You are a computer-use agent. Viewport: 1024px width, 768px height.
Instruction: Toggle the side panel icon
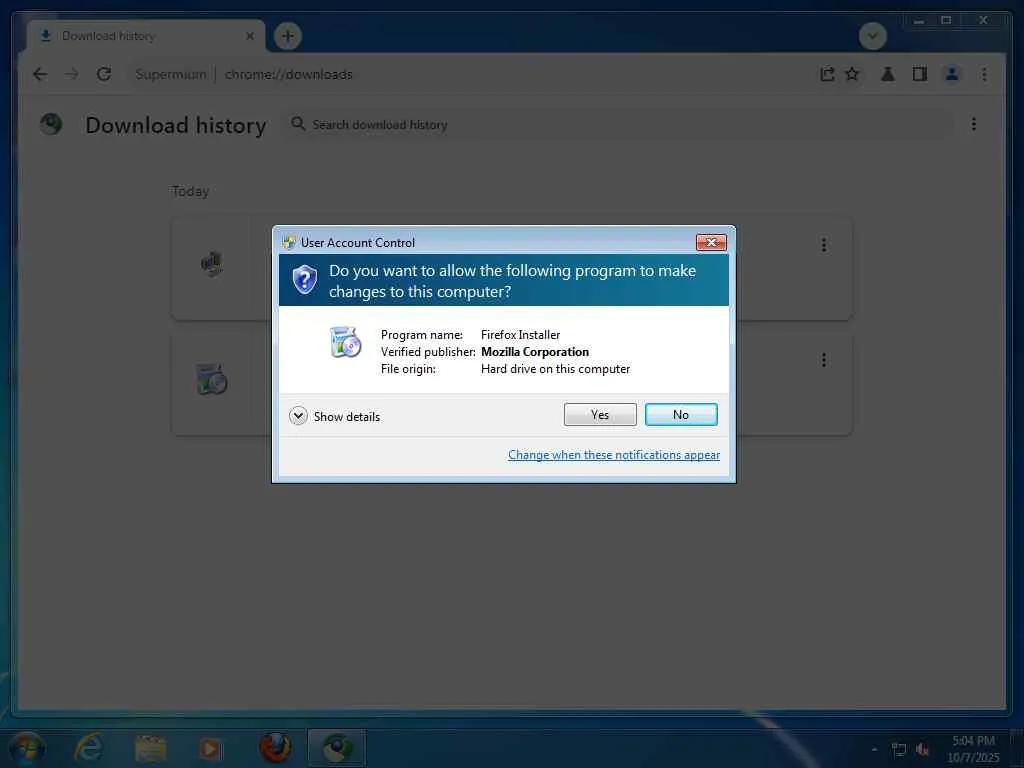pyautogui.click(x=920, y=74)
